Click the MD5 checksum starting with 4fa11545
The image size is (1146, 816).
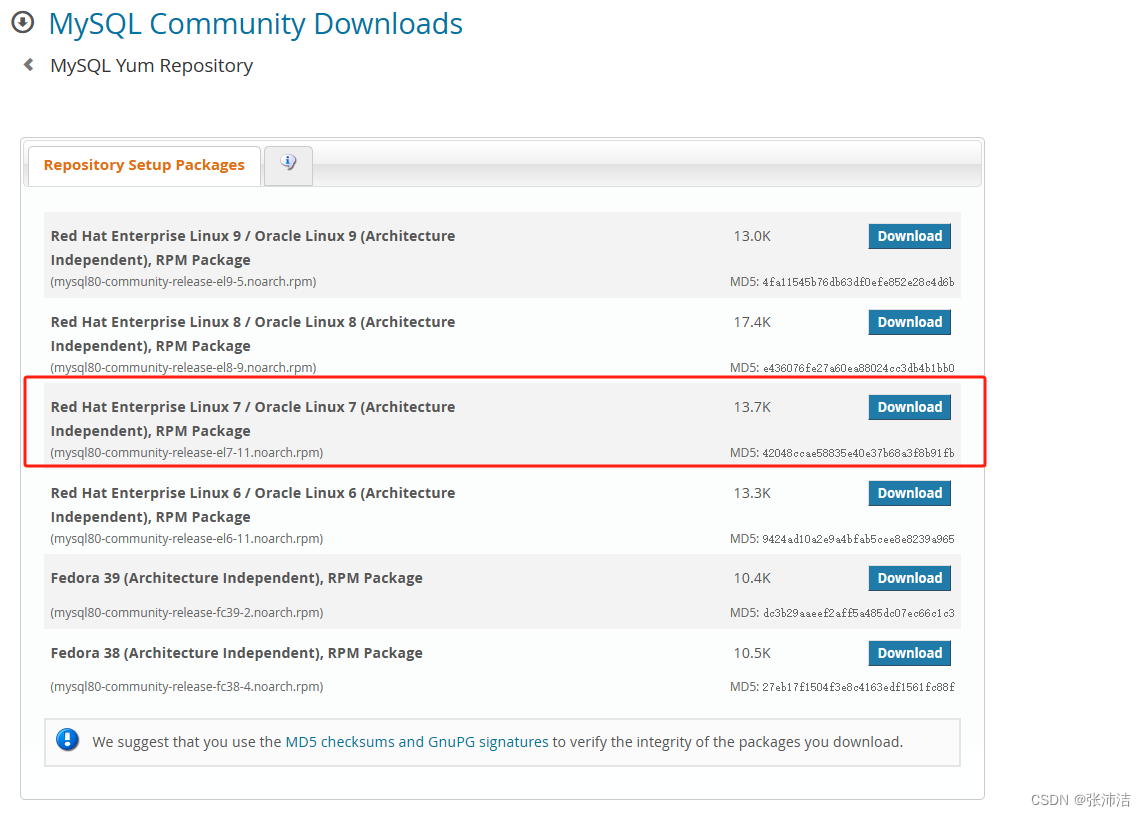point(858,282)
